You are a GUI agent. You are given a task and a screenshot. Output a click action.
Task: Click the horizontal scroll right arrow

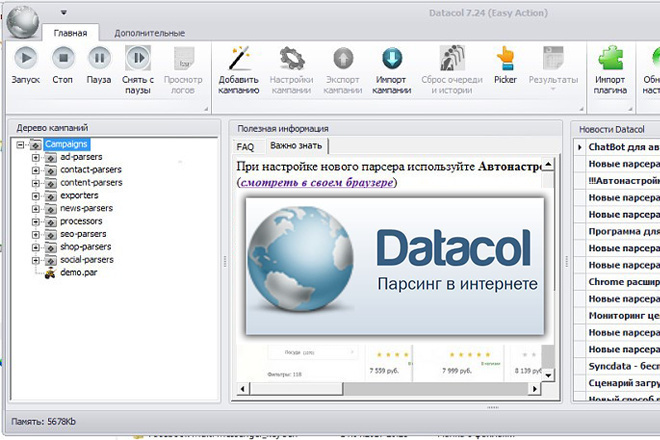534,389
